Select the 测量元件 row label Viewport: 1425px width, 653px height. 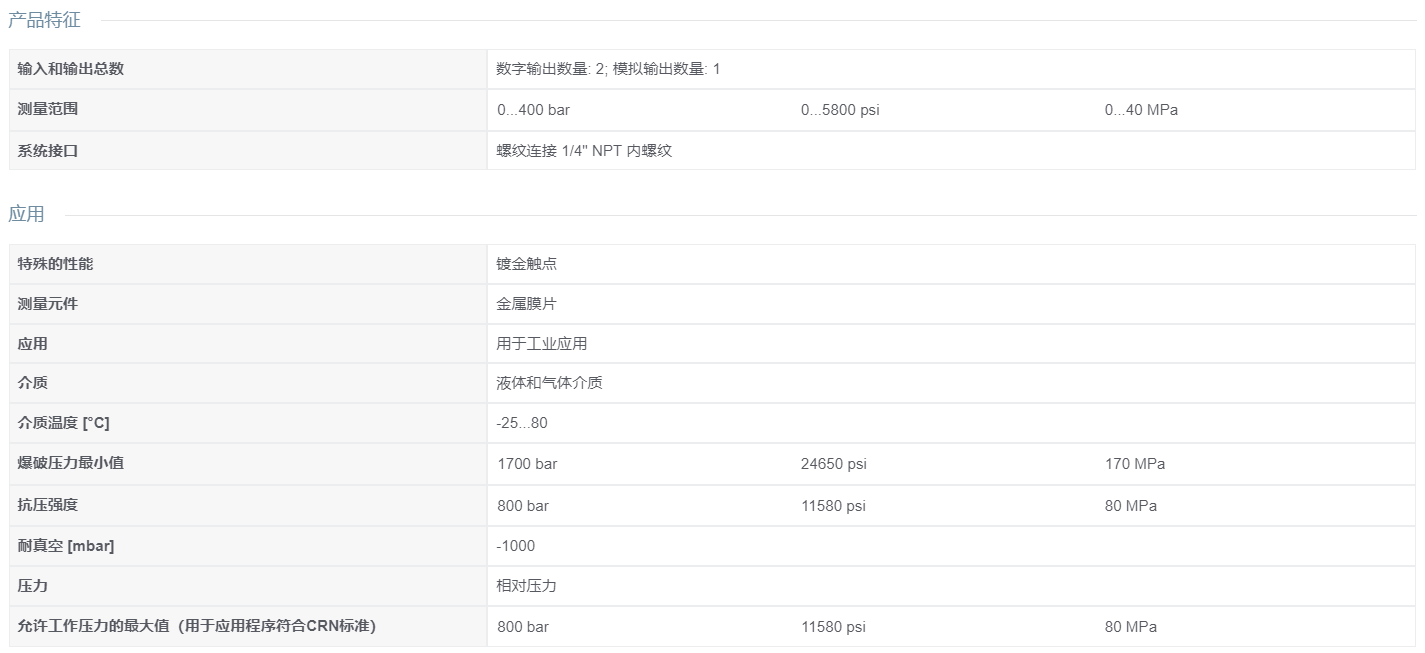47,304
